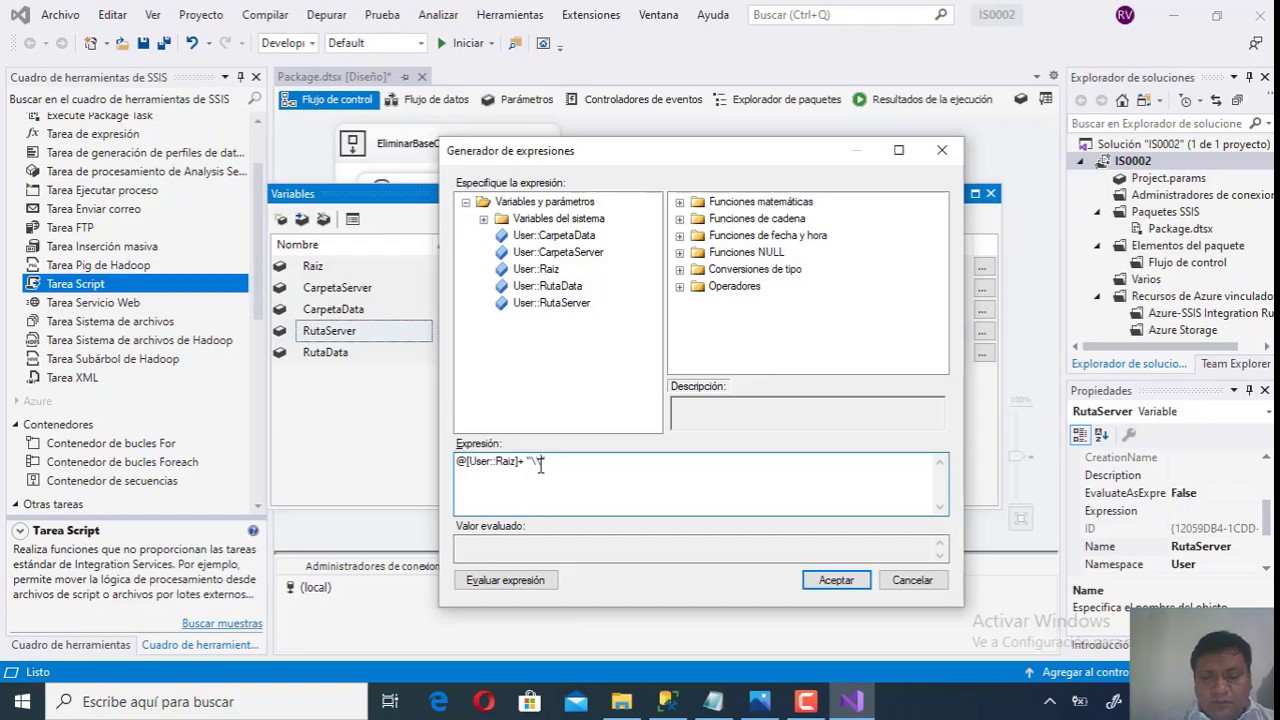
Task: Click Windows Start button
Action: 22,702
